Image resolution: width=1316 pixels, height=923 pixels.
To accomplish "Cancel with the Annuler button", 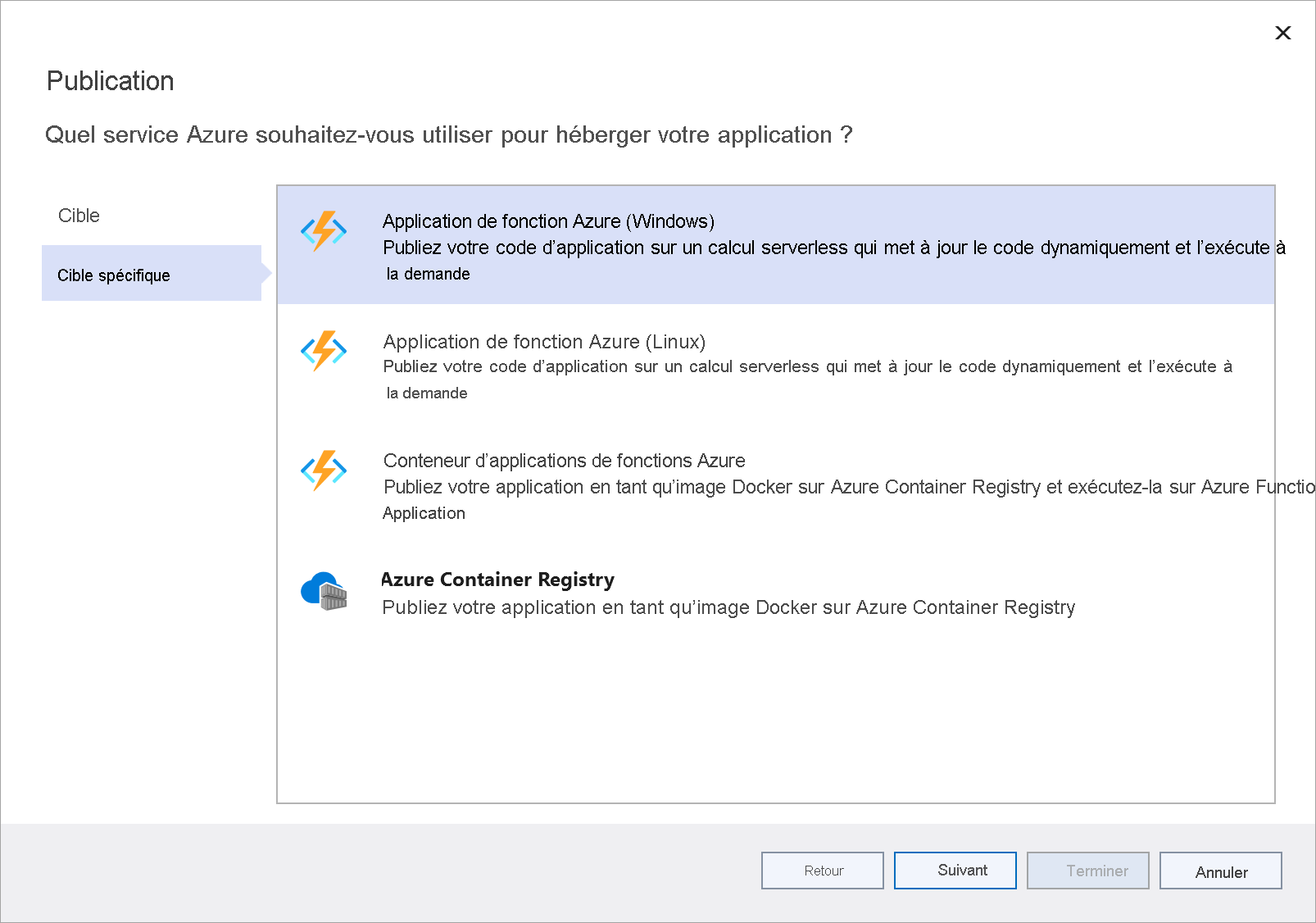I will pos(1221,871).
